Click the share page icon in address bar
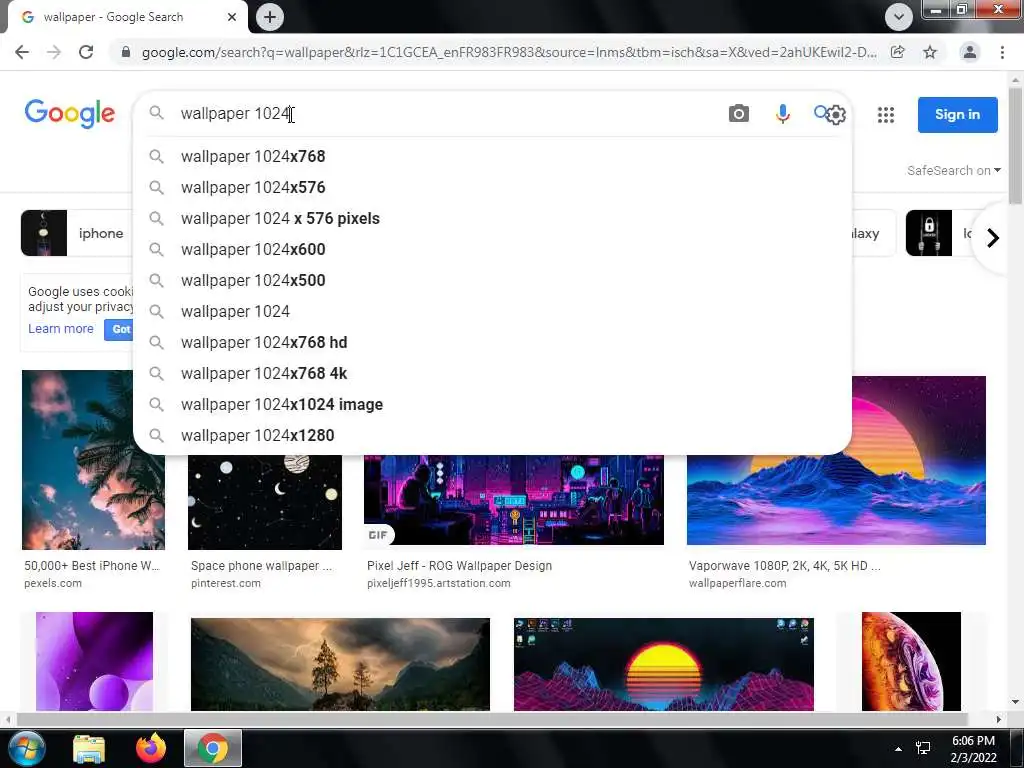 [898, 52]
